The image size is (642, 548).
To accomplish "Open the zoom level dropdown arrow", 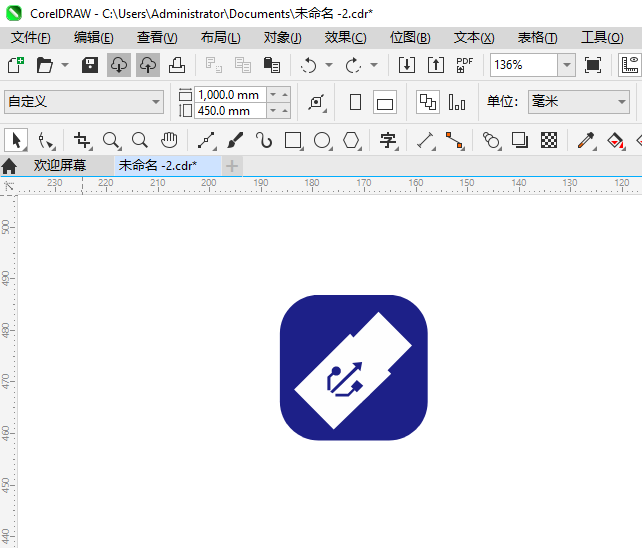I will [x=567, y=65].
